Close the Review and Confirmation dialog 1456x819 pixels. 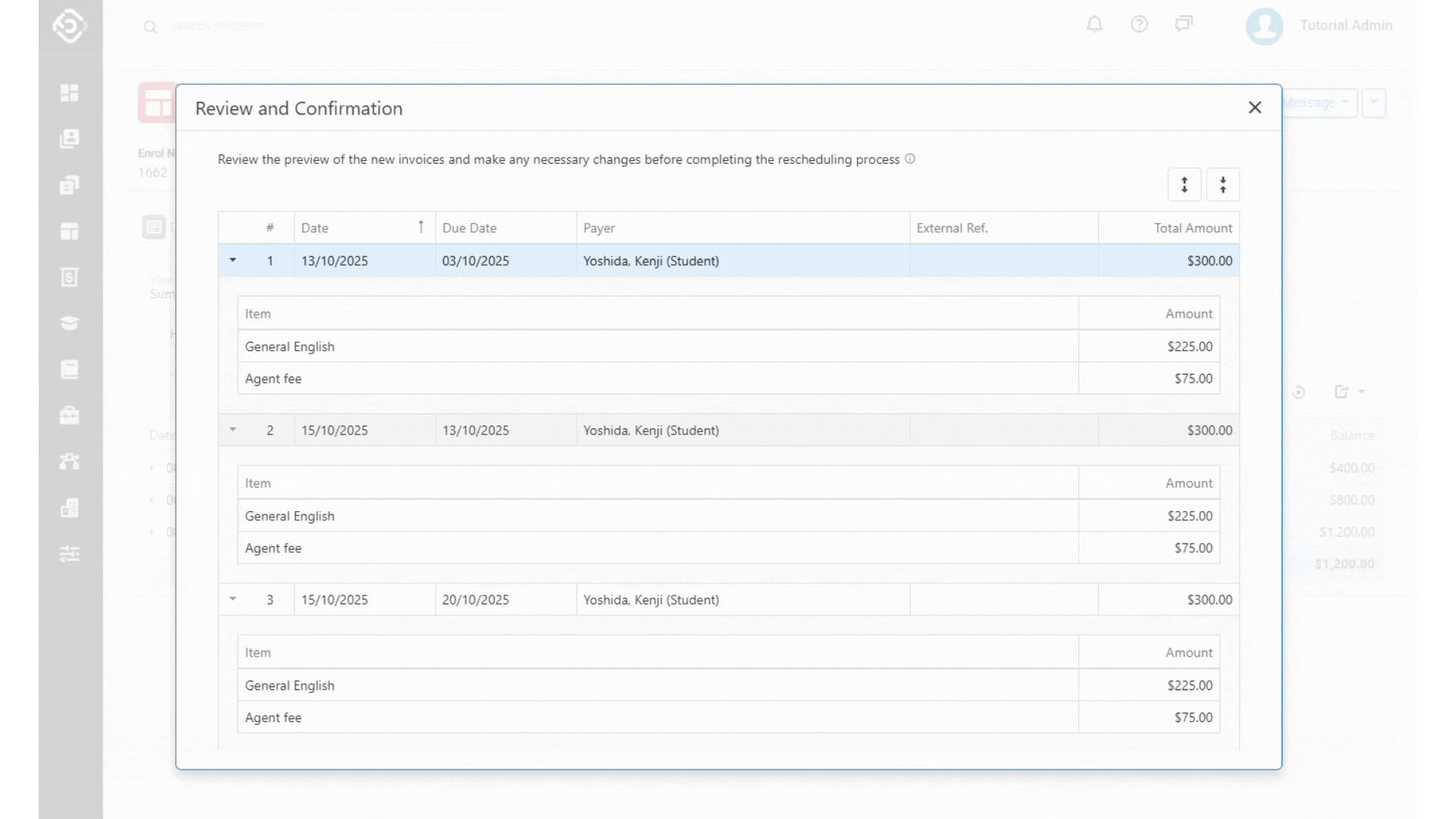pyautogui.click(x=1255, y=108)
